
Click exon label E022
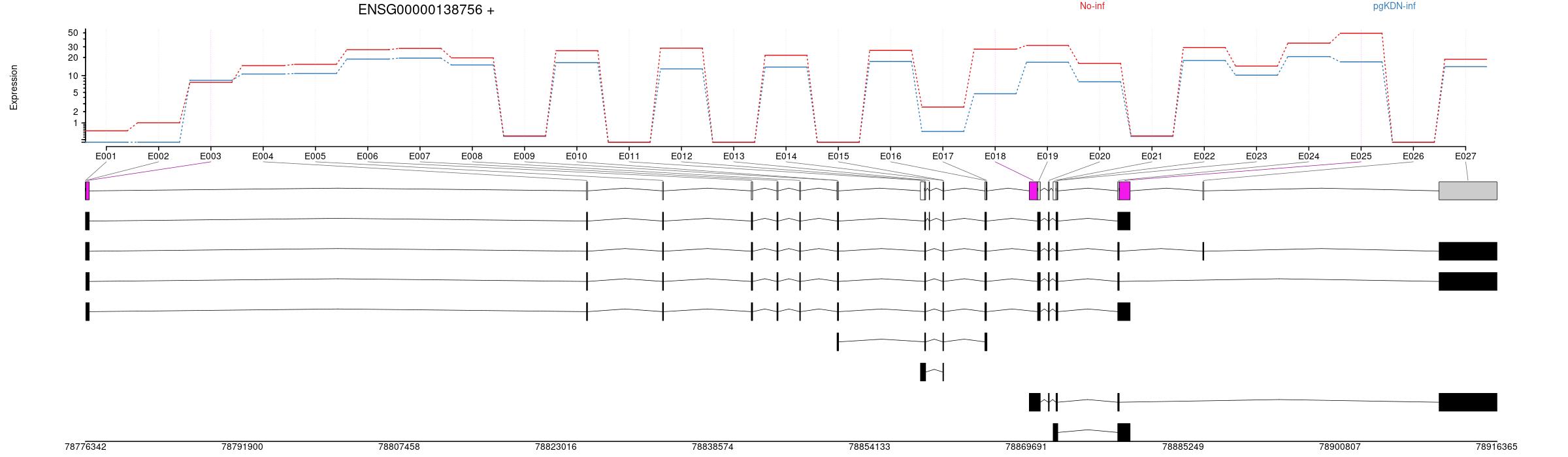1204,156
